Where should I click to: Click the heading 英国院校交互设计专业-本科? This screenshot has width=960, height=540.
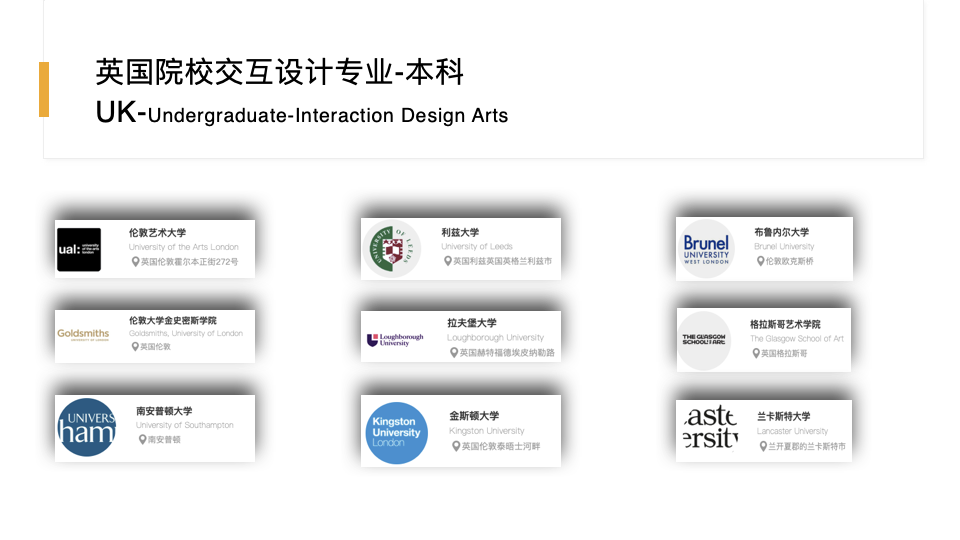(280, 72)
